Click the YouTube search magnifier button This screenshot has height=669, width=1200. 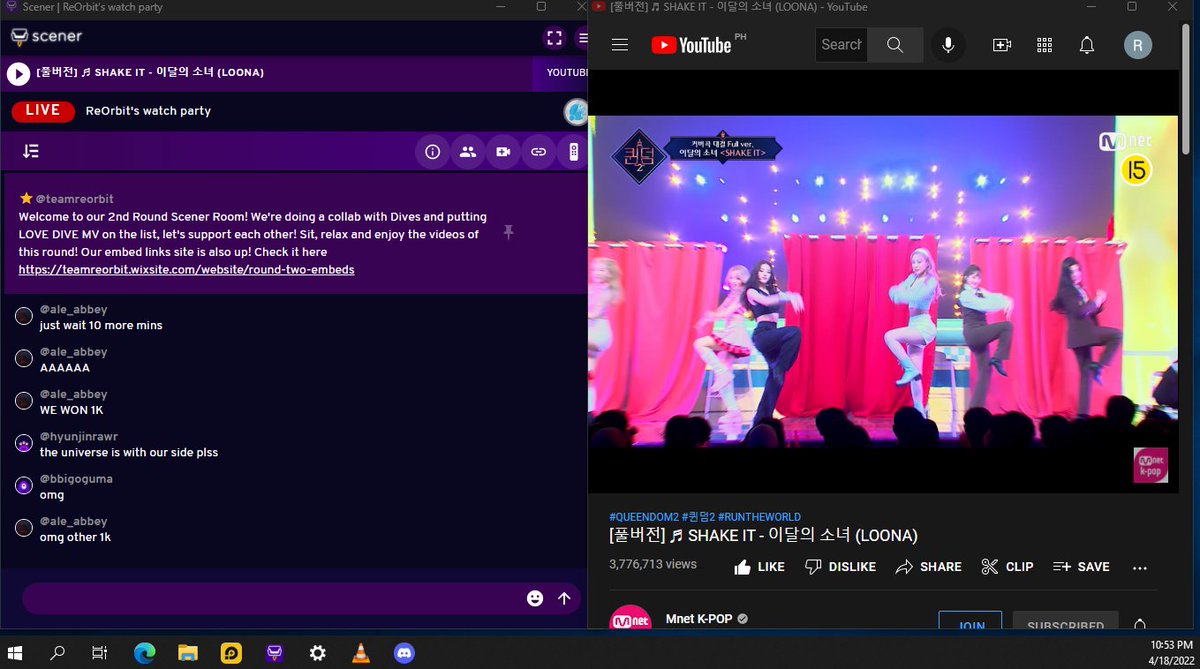pos(895,45)
